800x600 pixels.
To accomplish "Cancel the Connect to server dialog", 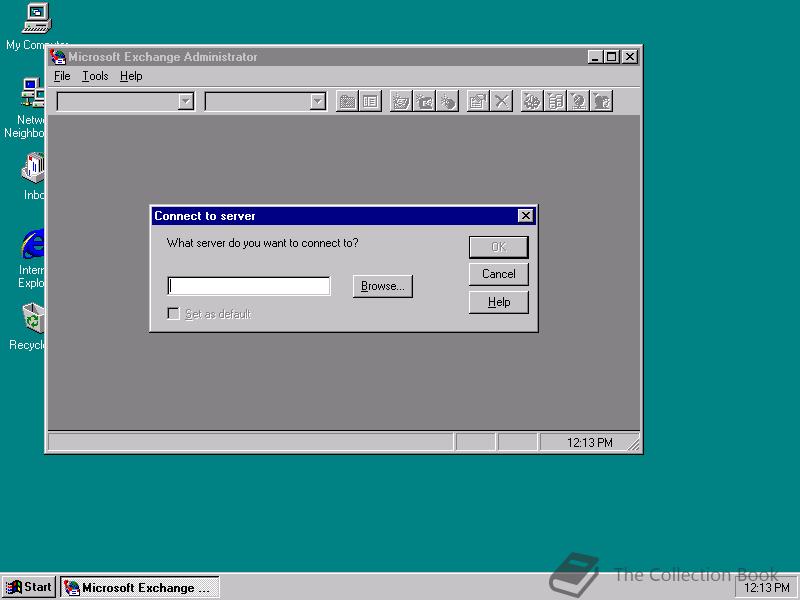I will pos(498,274).
